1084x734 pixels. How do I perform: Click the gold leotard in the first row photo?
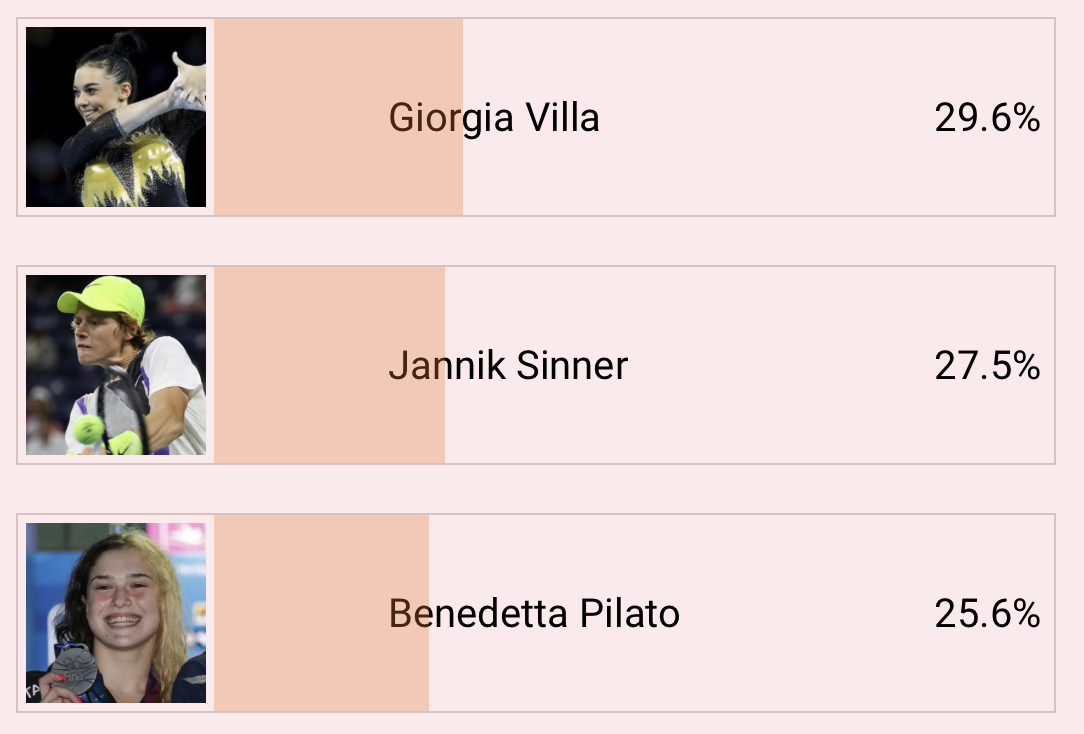click(133, 171)
